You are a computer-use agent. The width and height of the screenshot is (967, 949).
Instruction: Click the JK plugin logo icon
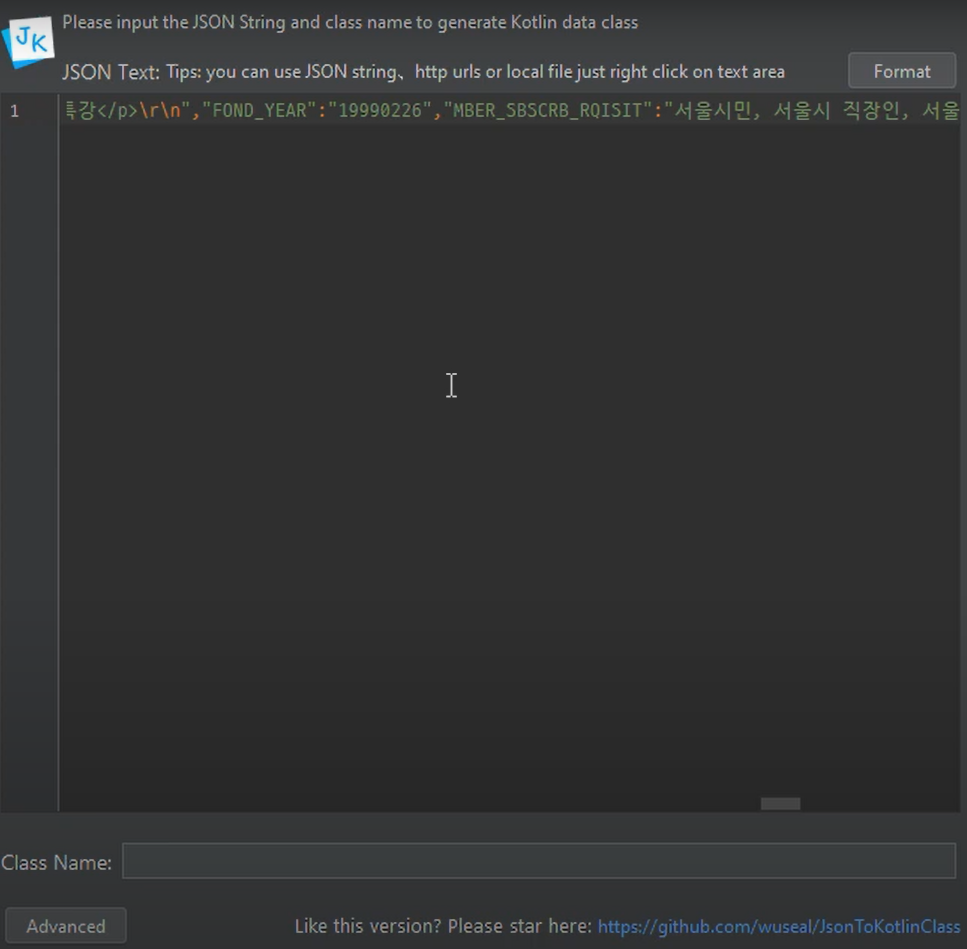point(29,42)
